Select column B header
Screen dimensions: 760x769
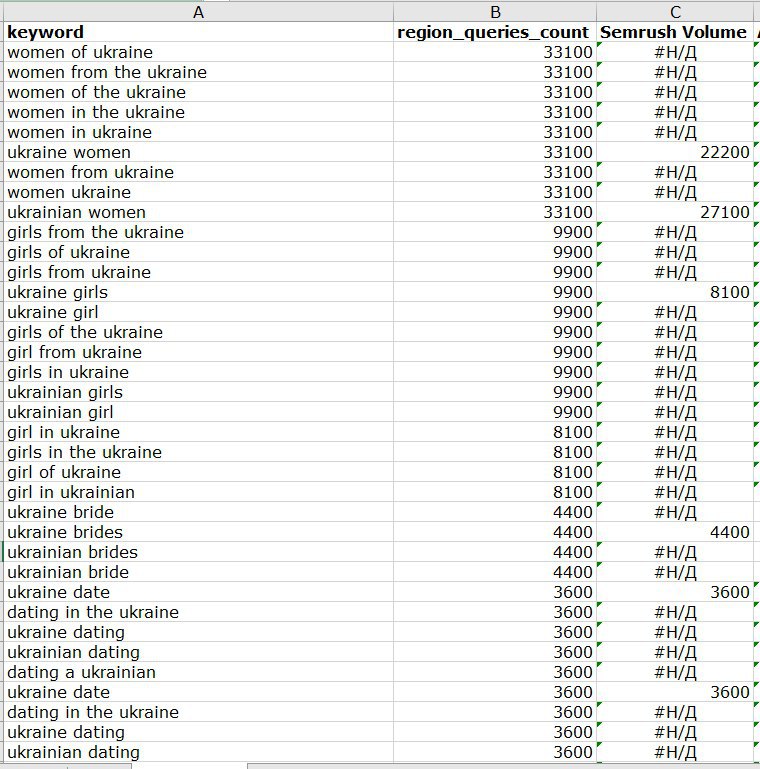pyautogui.click(x=495, y=12)
